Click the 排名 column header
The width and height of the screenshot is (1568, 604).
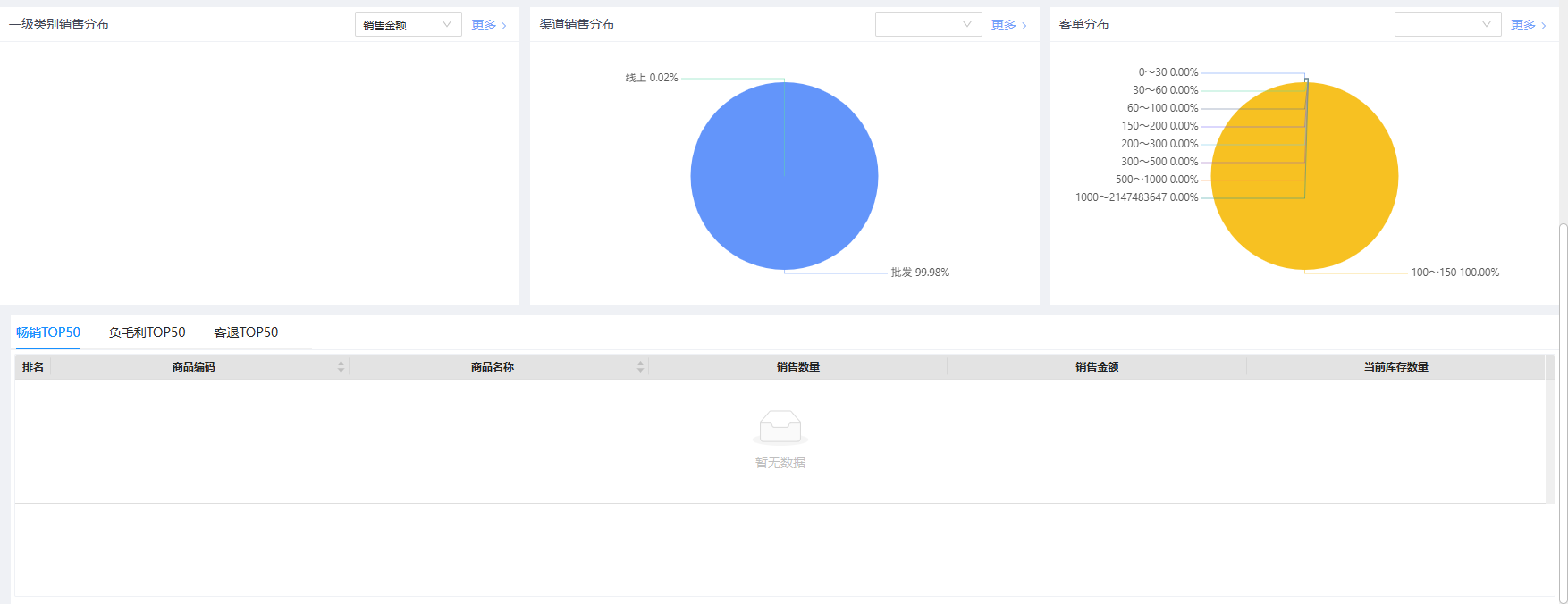click(x=33, y=367)
